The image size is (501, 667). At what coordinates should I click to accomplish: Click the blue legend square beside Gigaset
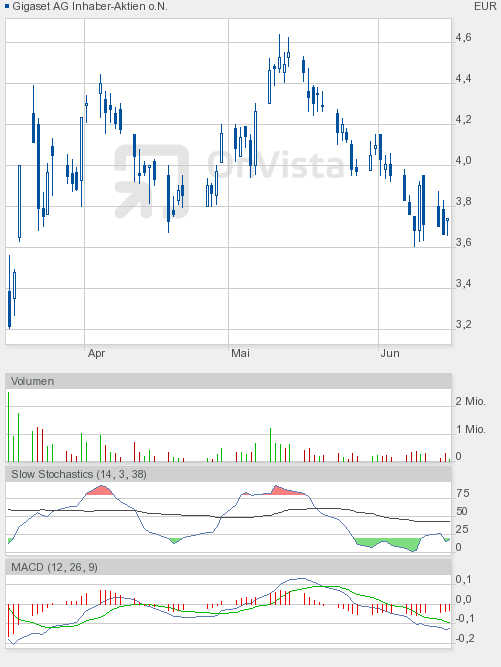[x=7, y=6]
